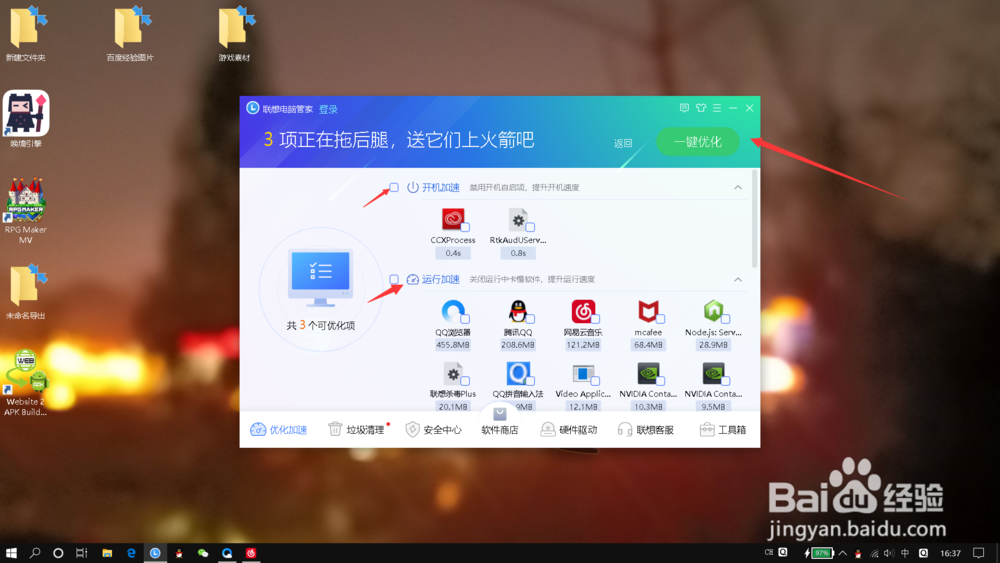
Task: Click the 455.8MB size label
Action: coord(453,345)
